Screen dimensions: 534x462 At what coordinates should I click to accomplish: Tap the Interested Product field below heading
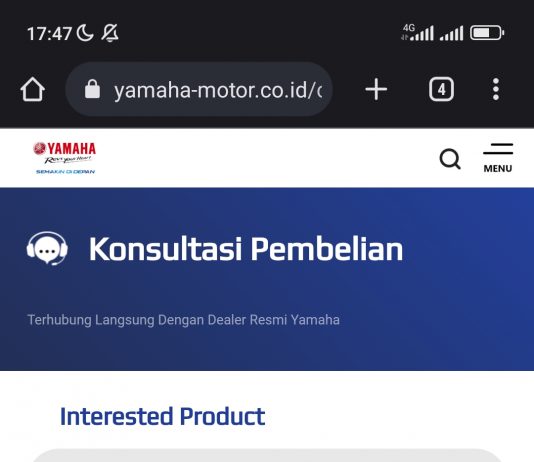[x=267, y=456]
